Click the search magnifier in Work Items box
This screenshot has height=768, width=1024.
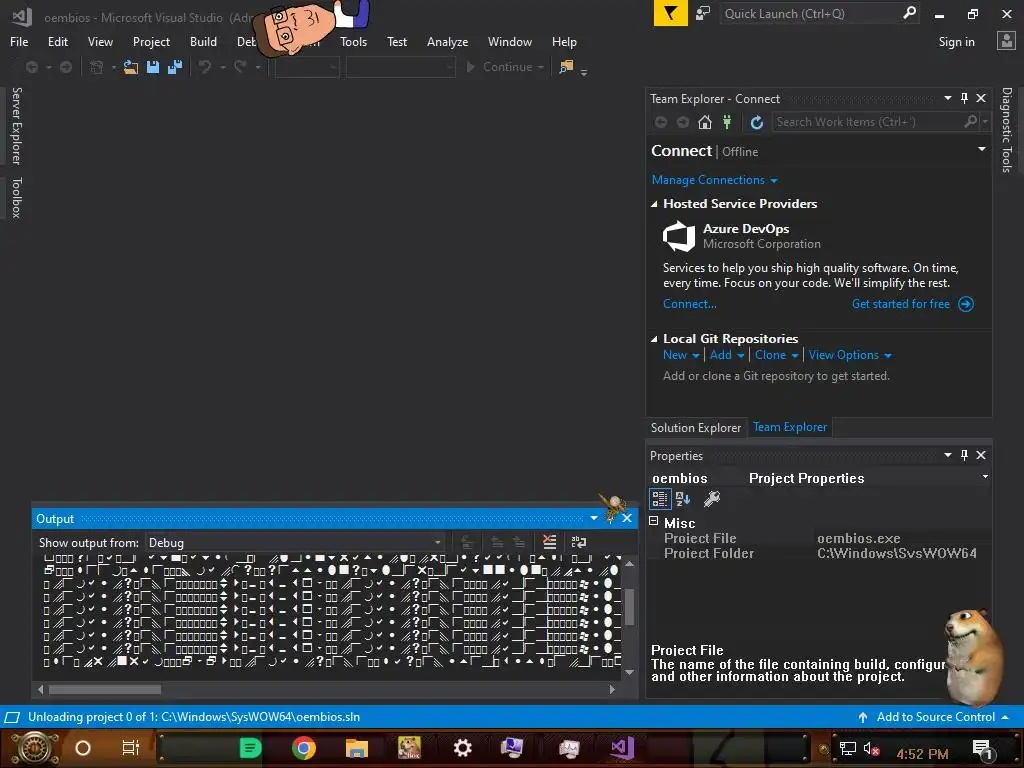970,121
